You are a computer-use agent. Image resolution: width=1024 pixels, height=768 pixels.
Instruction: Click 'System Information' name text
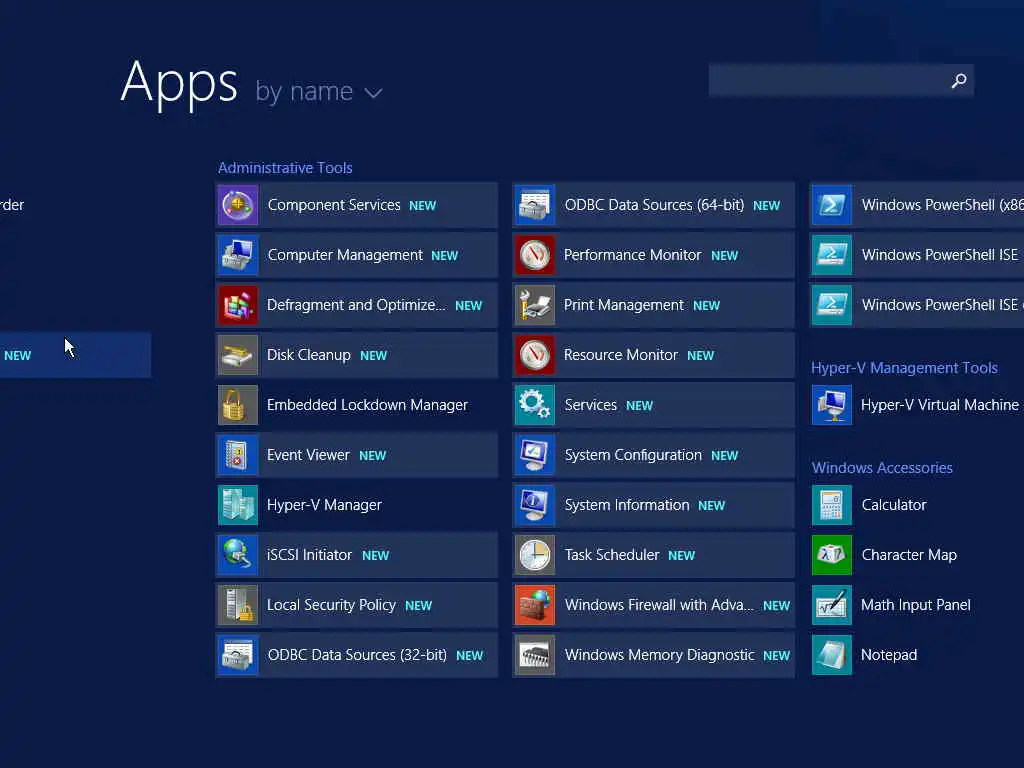627,505
